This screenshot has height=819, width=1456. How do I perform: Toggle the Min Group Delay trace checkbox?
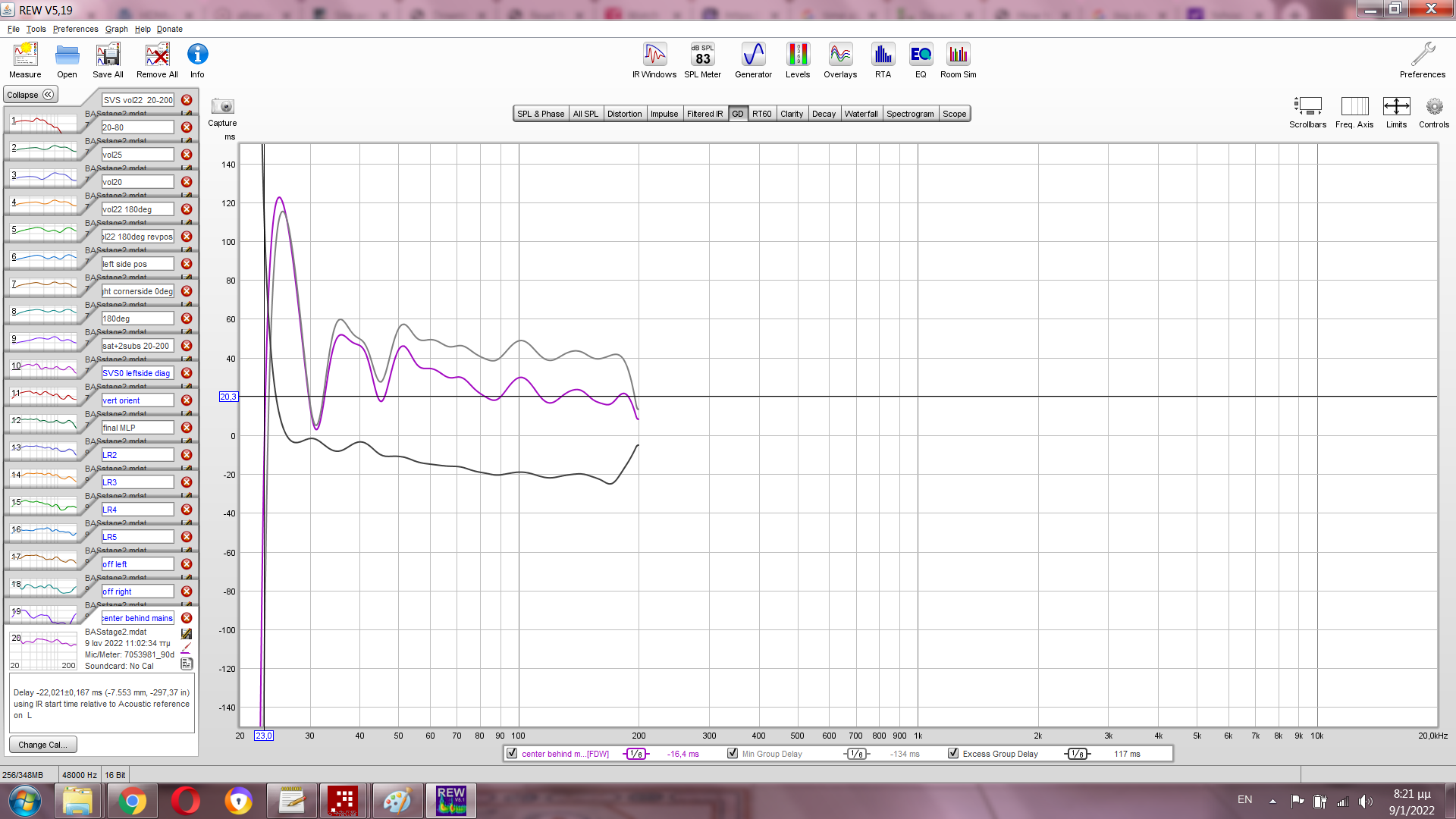point(733,754)
